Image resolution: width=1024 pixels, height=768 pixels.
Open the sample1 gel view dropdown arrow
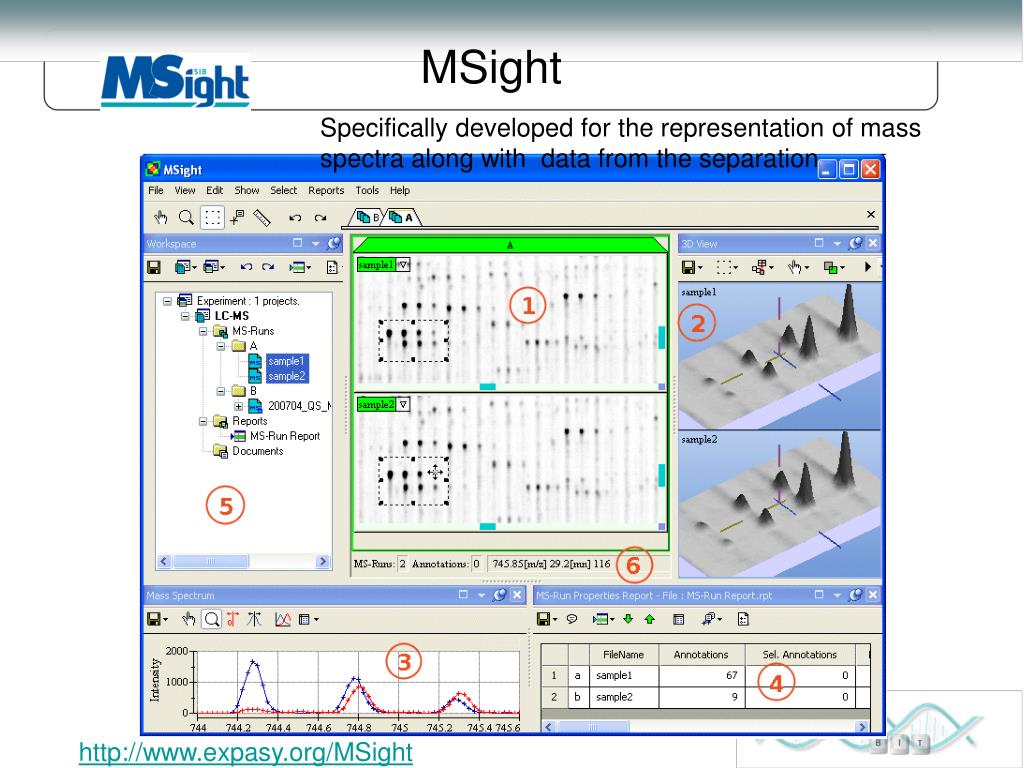[x=404, y=264]
